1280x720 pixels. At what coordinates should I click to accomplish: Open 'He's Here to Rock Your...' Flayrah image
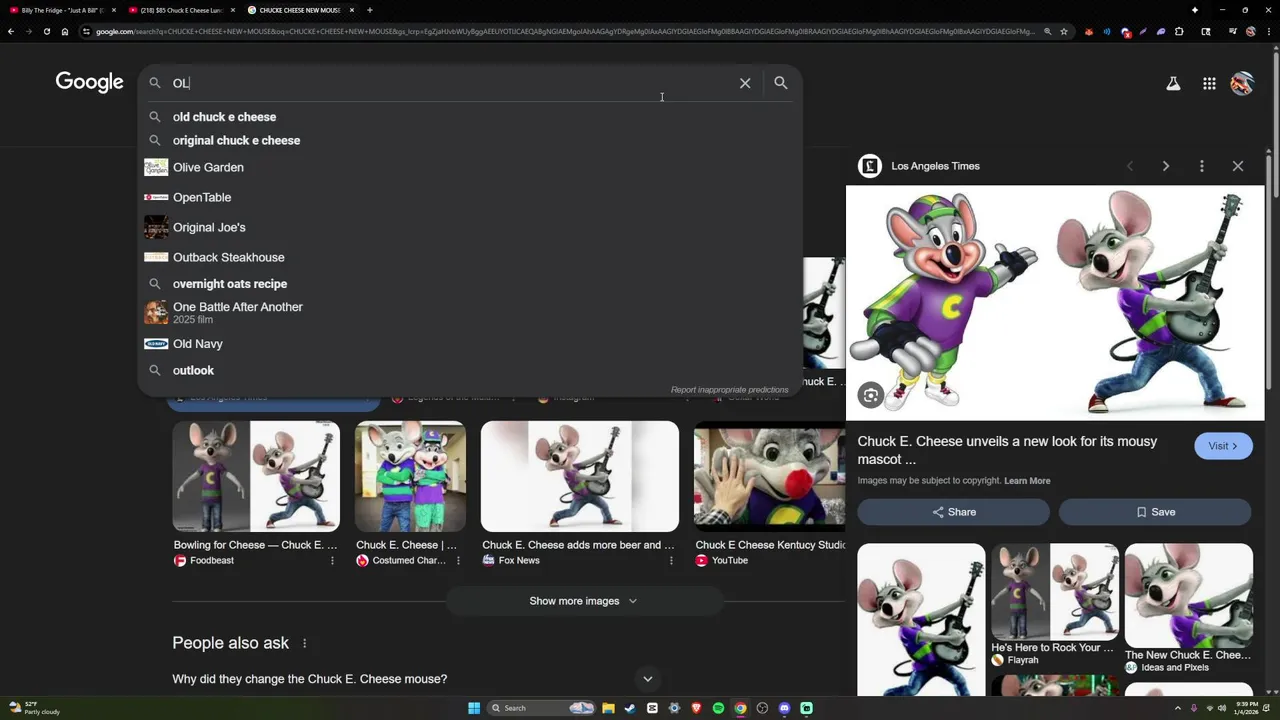pyautogui.click(x=1055, y=592)
